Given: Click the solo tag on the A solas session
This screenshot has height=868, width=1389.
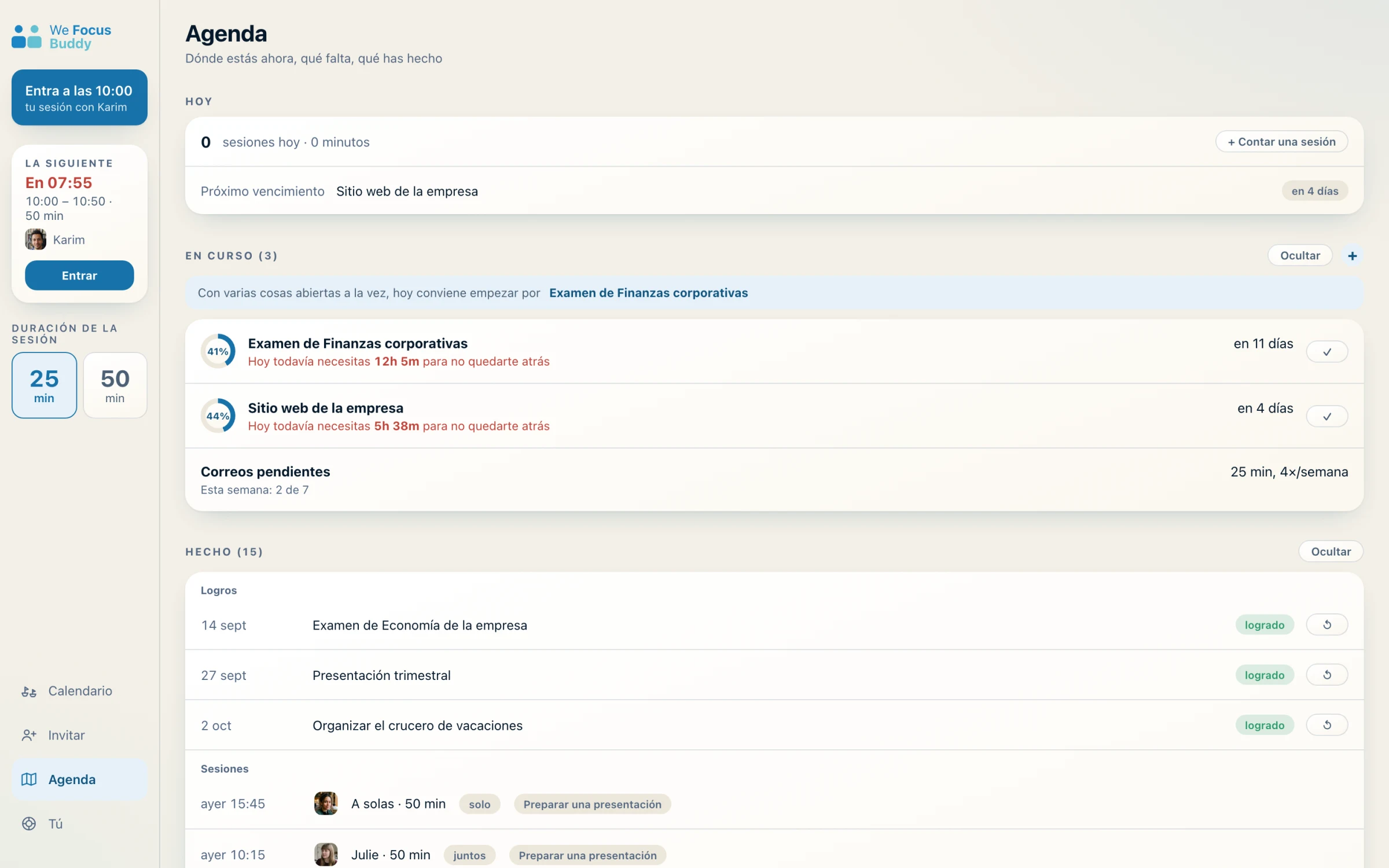Looking at the screenshot, I should [479, 804].
